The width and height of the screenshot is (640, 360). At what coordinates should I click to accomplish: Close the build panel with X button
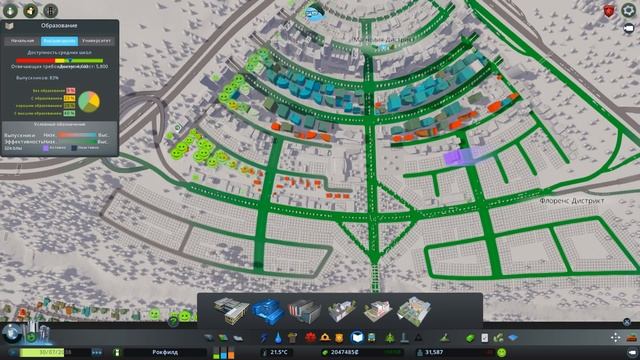(x=627, y=322)
